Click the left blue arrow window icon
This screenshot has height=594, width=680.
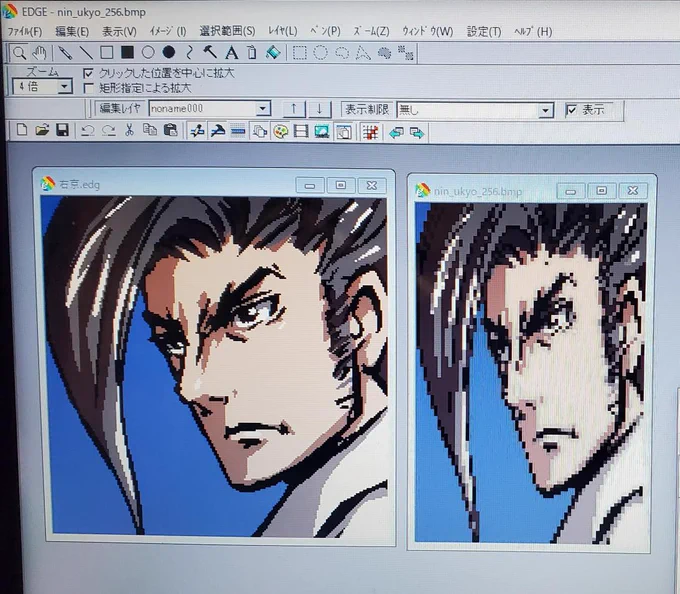396,133
